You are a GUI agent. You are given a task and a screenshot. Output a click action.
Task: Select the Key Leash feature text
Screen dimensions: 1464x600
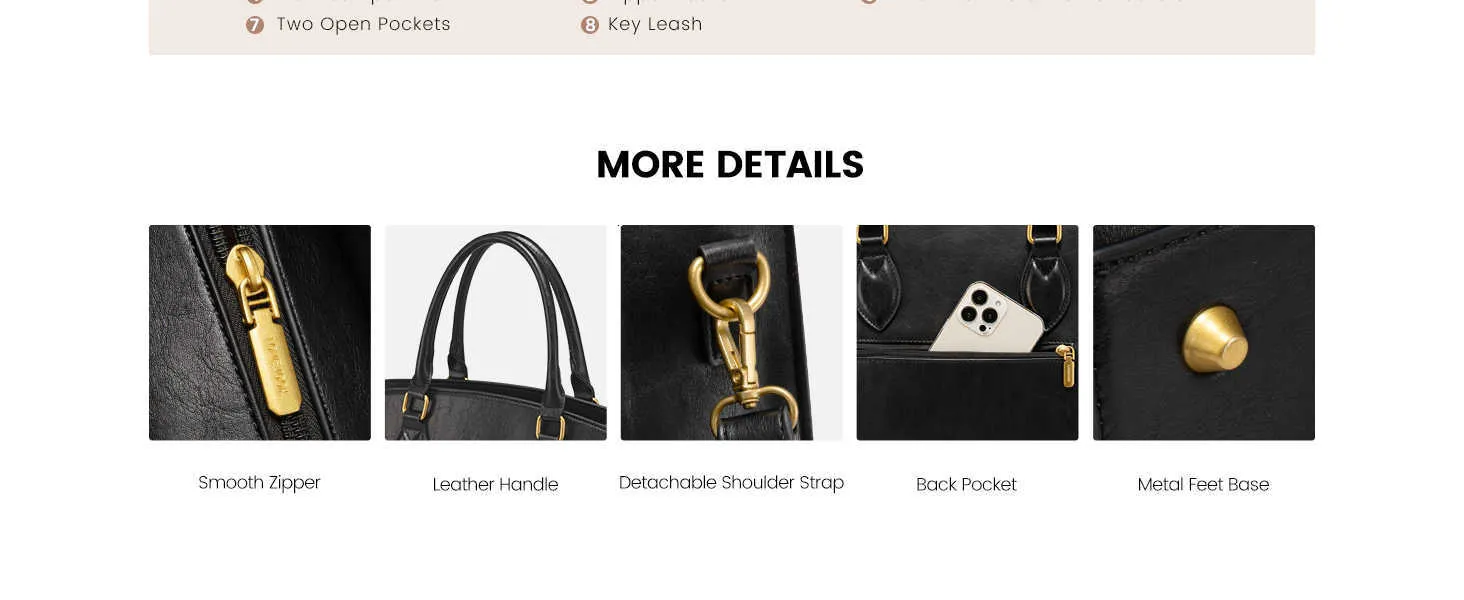click(x=655, y=24)
